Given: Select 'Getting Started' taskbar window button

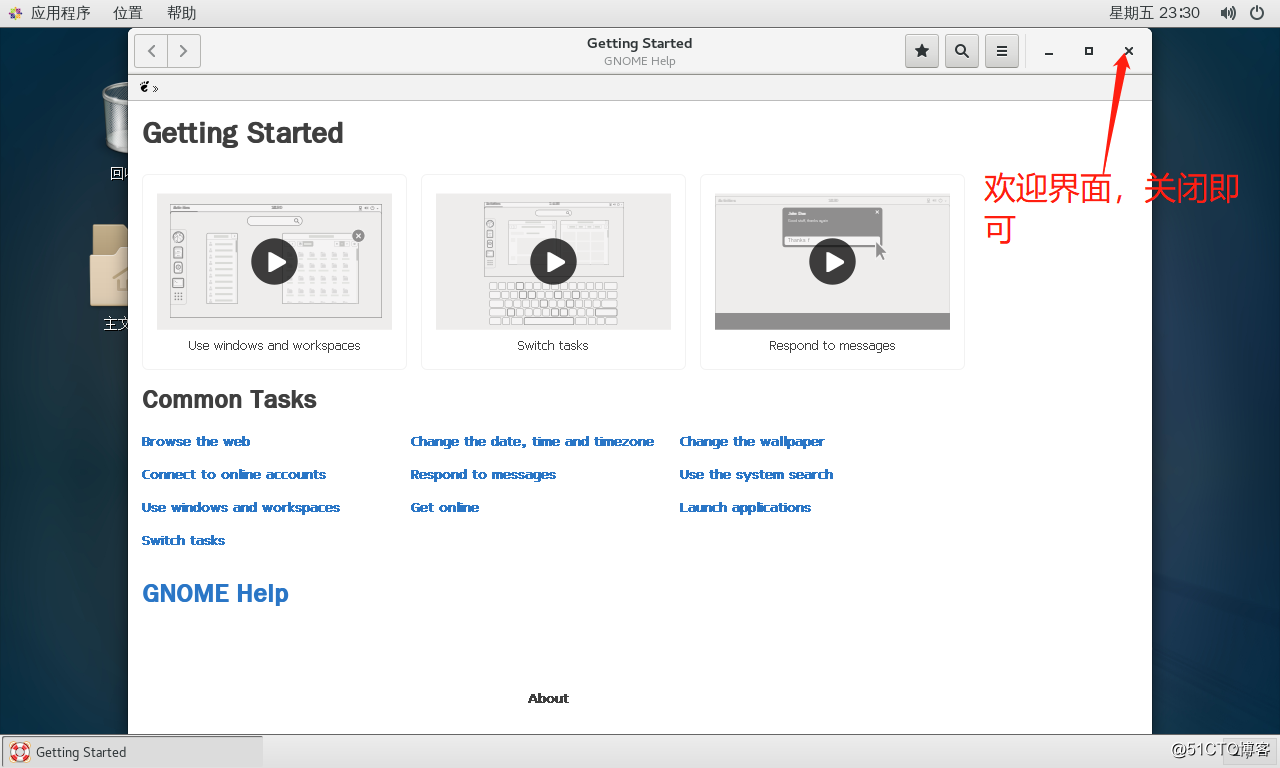Looking at the screenshot, I should (133, 752).
